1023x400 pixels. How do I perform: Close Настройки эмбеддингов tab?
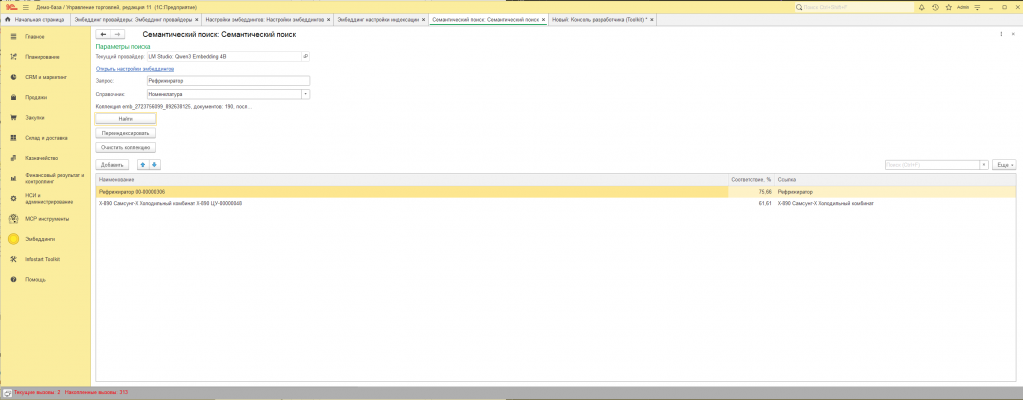329,20
